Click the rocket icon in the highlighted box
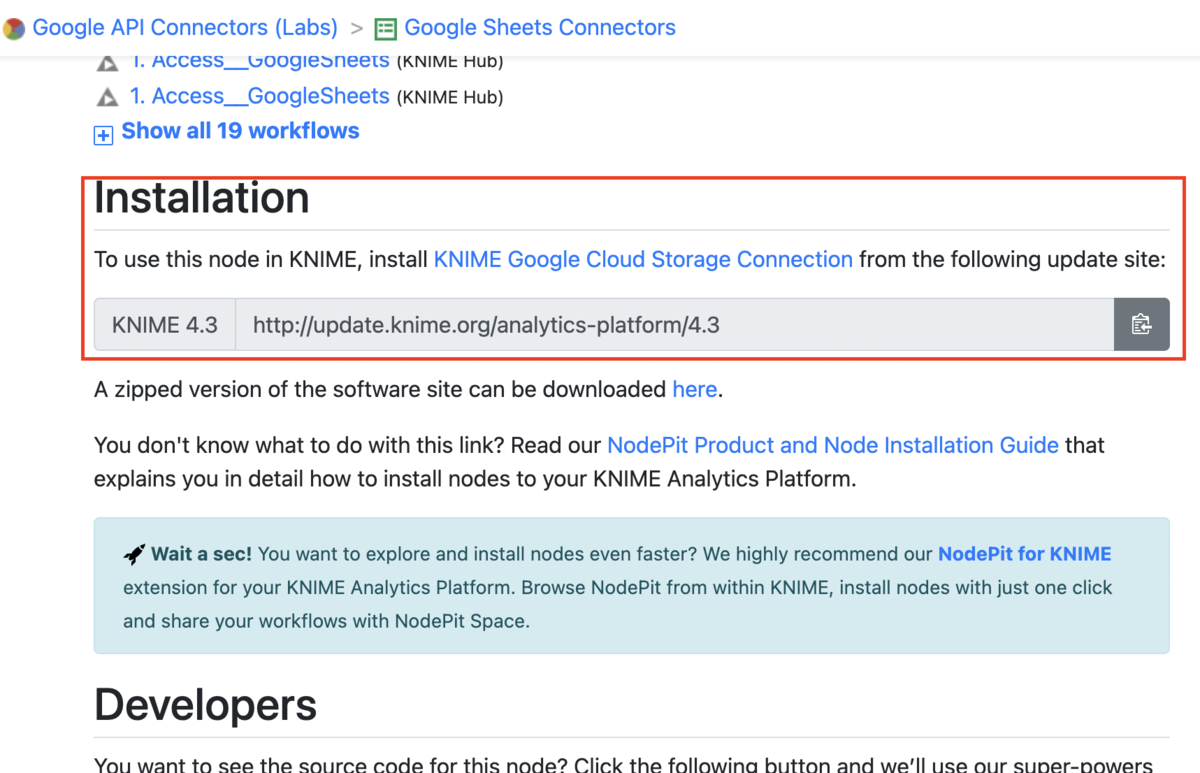This screenshot has width=1200, height=773. [x=133, y=552]
